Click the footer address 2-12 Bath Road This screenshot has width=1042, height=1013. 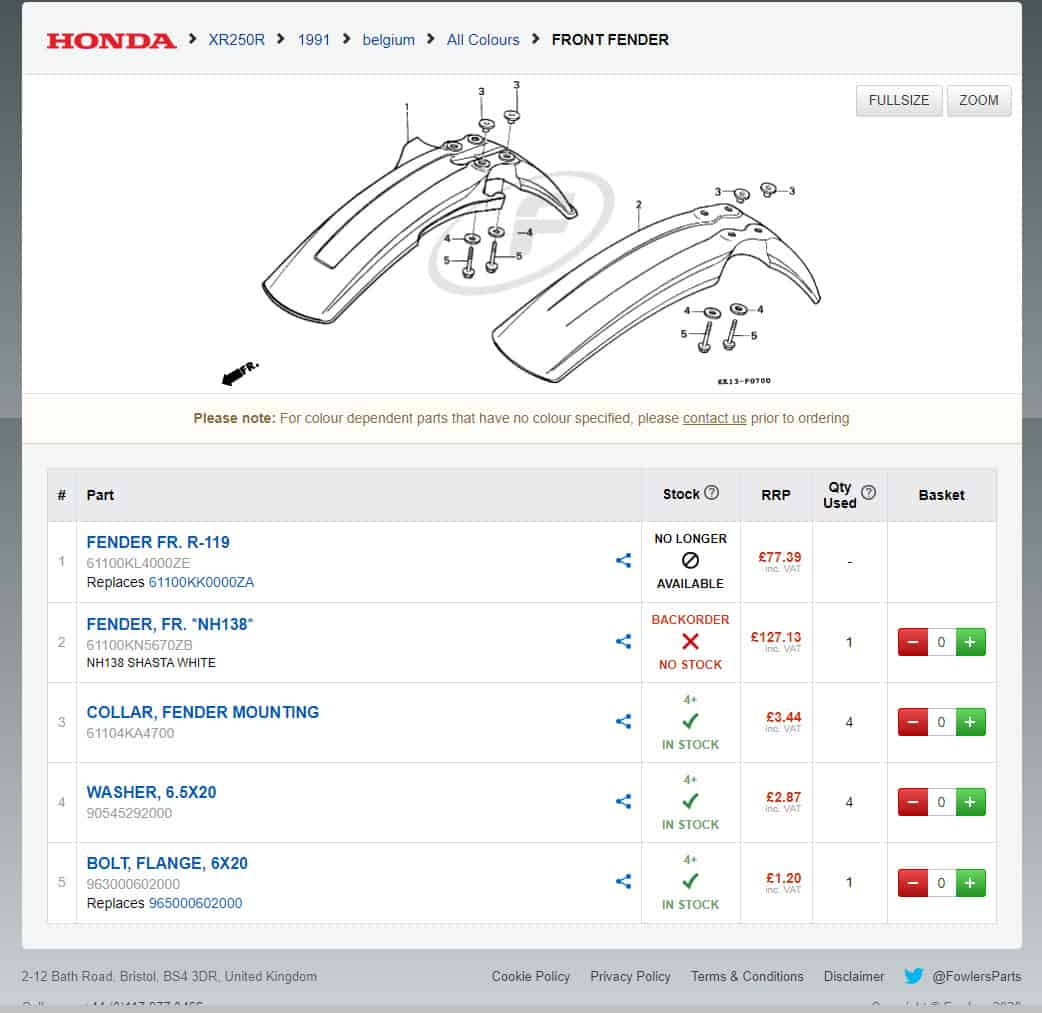(x=169, y=976)
